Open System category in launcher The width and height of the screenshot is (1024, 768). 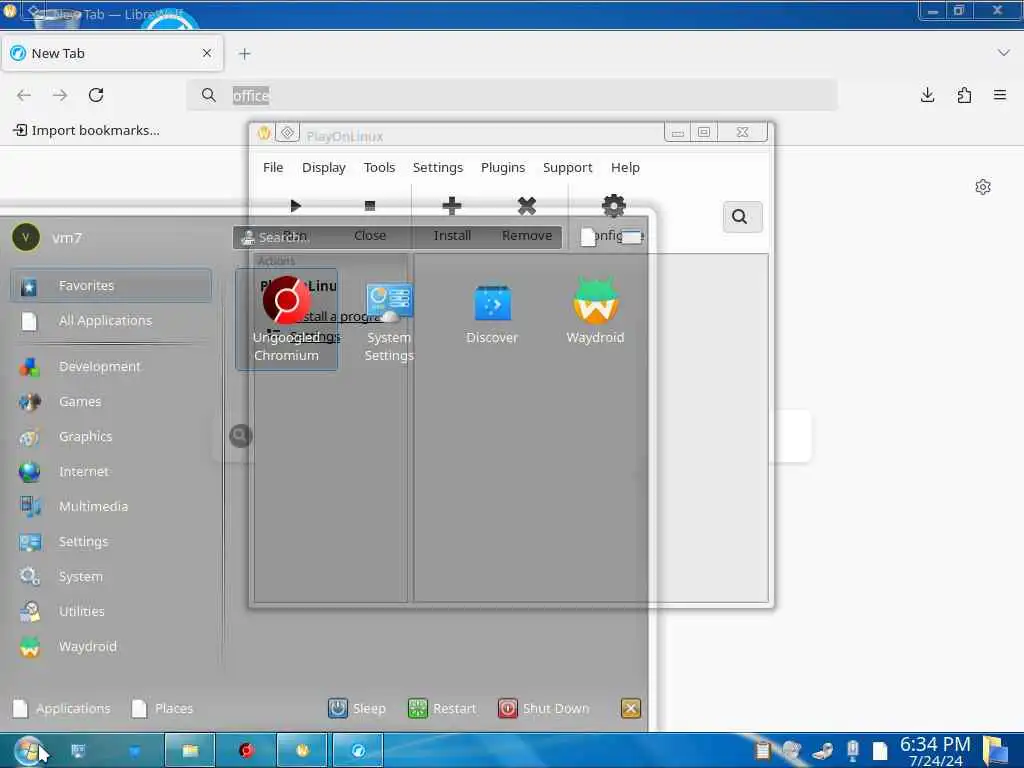(x=111, y=577)
